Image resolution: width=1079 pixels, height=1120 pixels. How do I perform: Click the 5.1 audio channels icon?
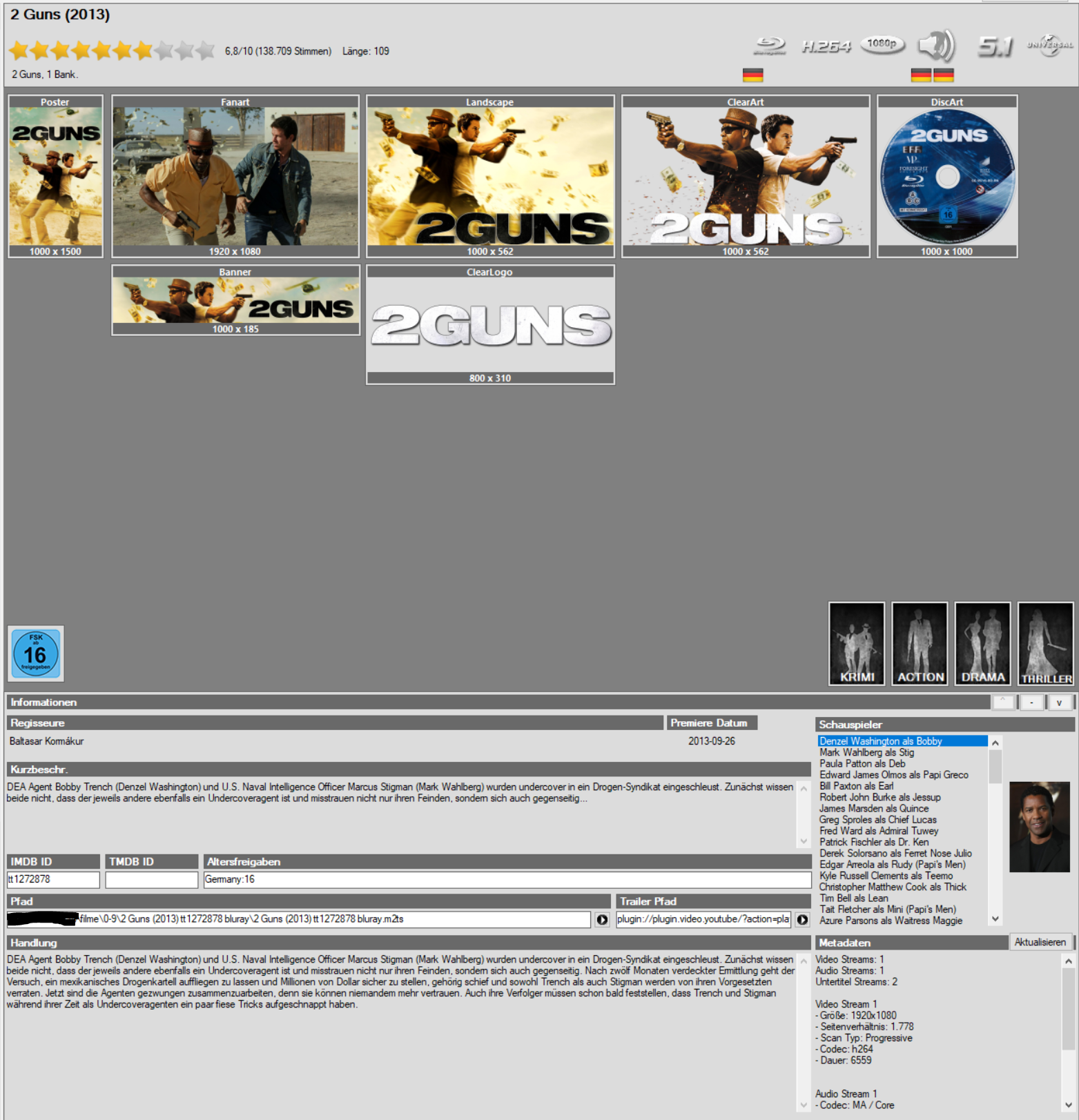coord(995,46)
